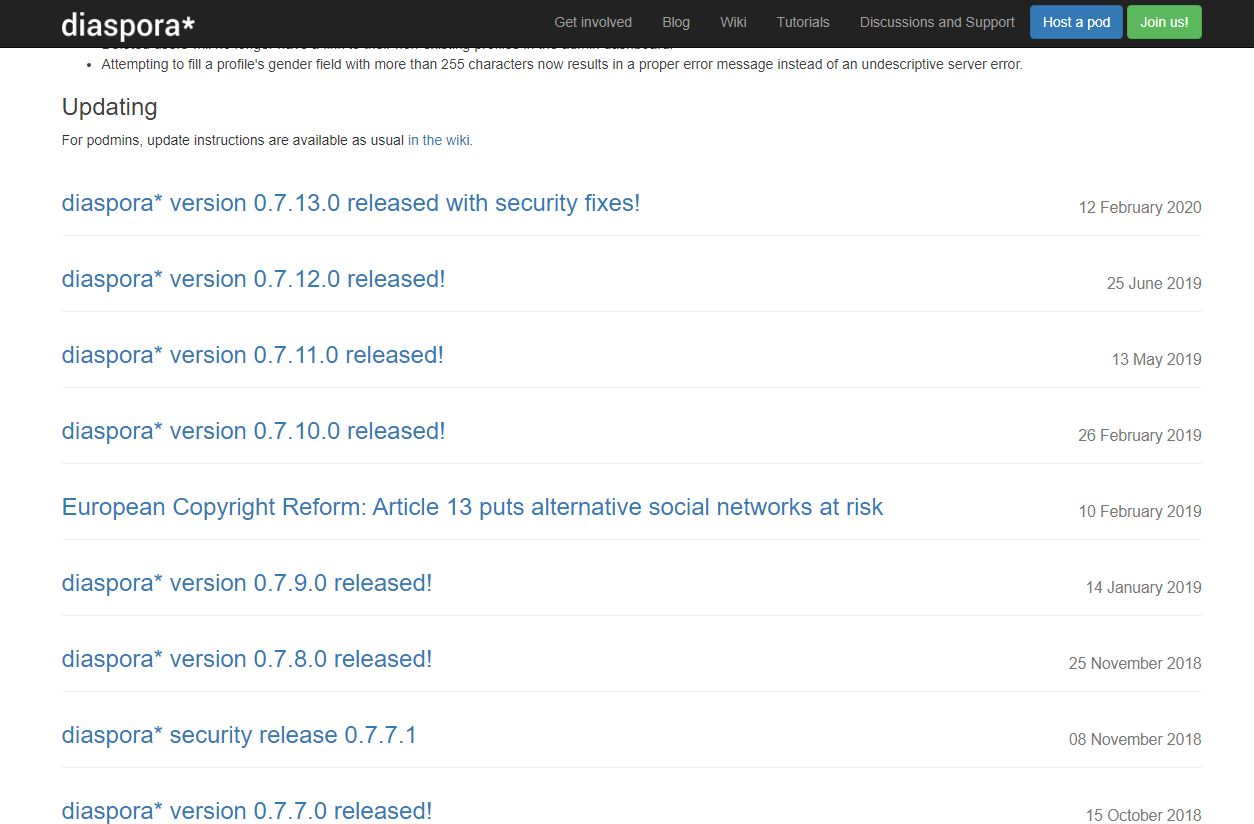Click the Updating heading
This screenshot has width=1254, height=824.
point(110,107)
